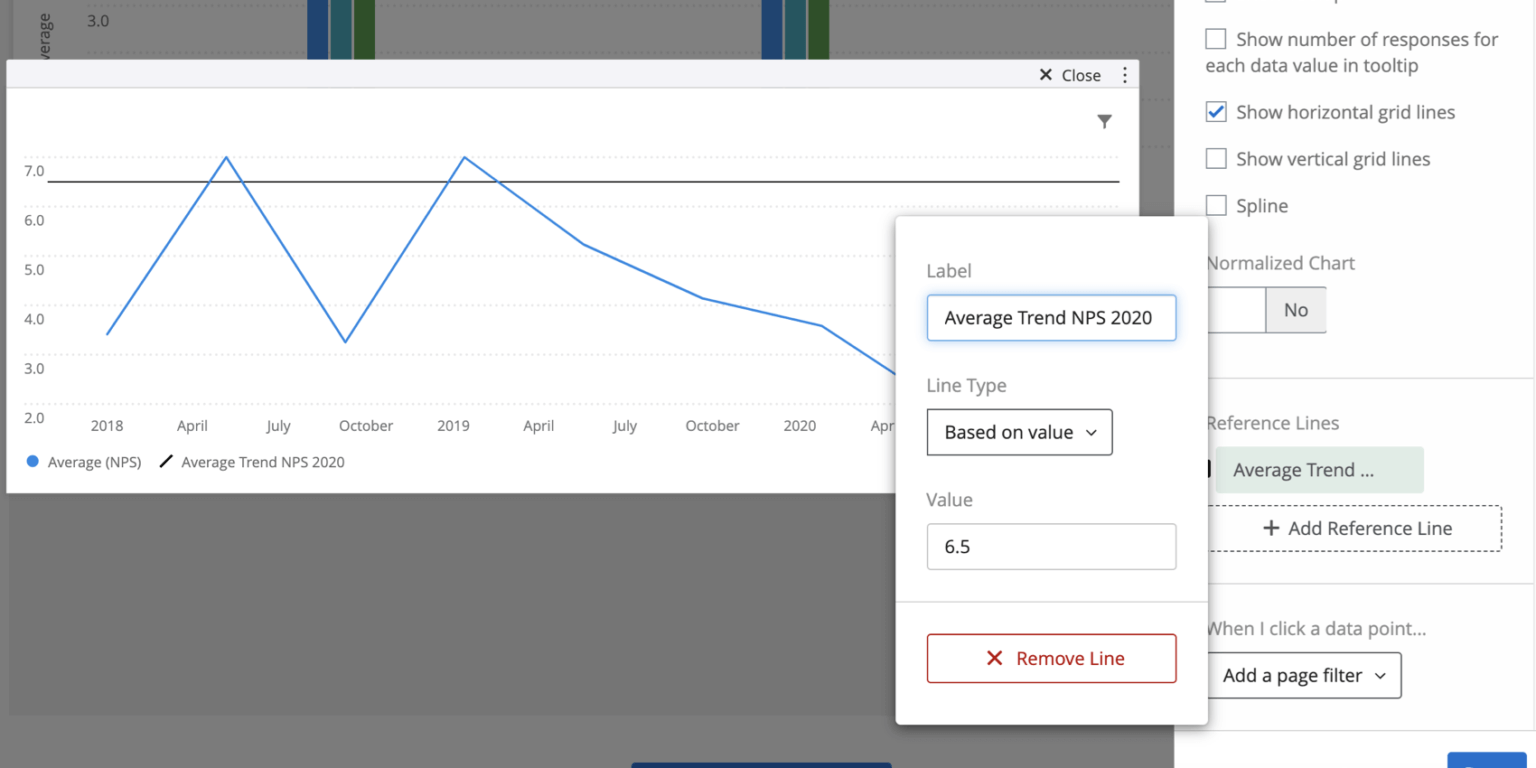Close the chart preview dialog
The height and width of the screenshot is (768, 1536).
pyautogui.click(x=1070, y=74)
